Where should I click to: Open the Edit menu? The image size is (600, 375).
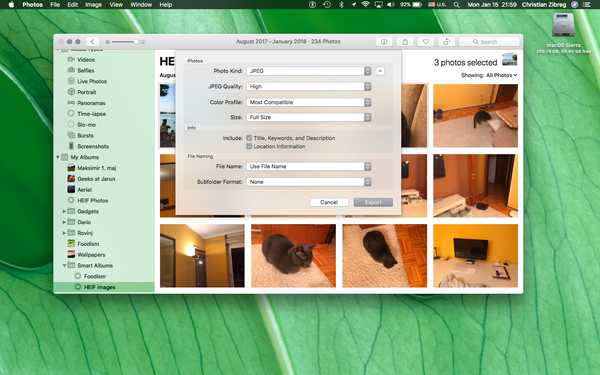click(73, 5)
